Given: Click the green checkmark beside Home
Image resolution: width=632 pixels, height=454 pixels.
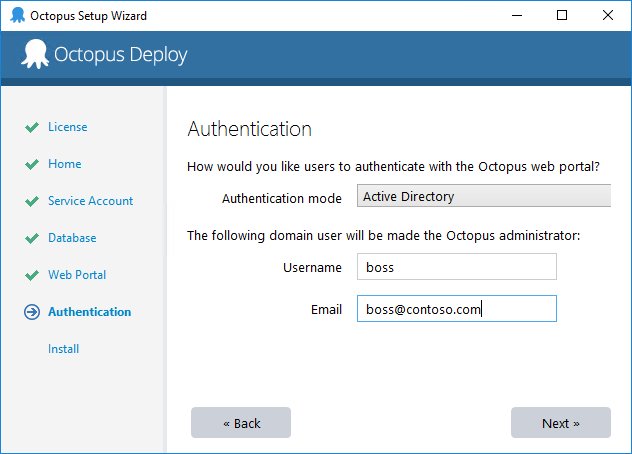Looking at the screenshot, I should (32, 165).
